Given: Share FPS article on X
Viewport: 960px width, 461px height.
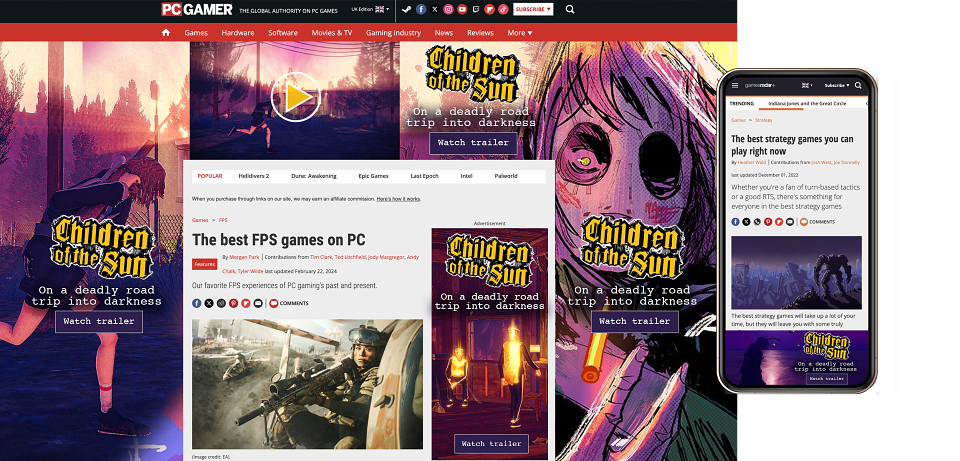Looking at the screenshot, I should pos(209,303).
